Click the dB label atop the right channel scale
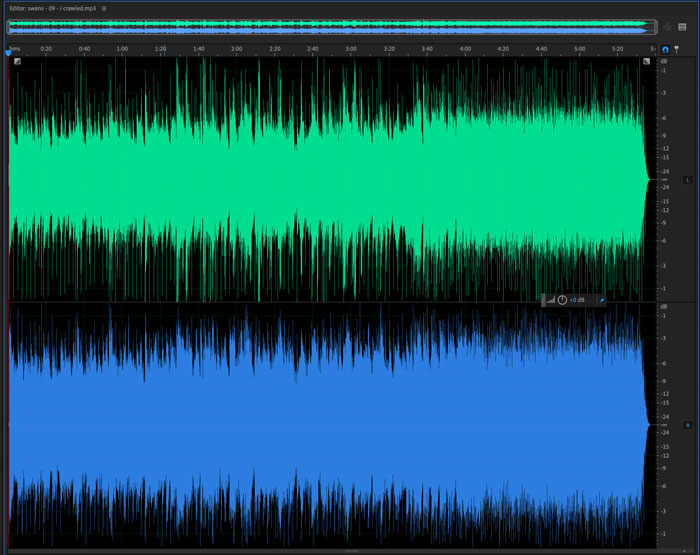700x555 pixels. (664, 307)
